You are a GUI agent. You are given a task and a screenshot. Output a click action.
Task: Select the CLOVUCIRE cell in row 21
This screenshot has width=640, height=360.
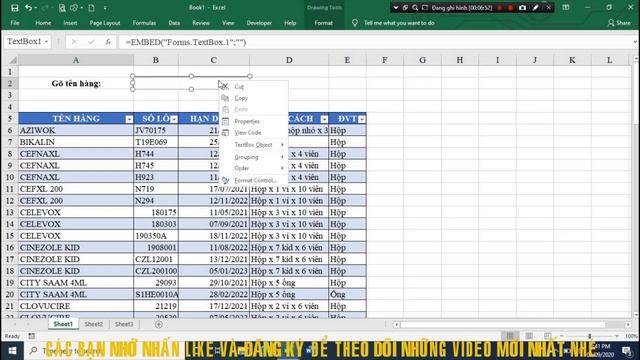[76, 306]
